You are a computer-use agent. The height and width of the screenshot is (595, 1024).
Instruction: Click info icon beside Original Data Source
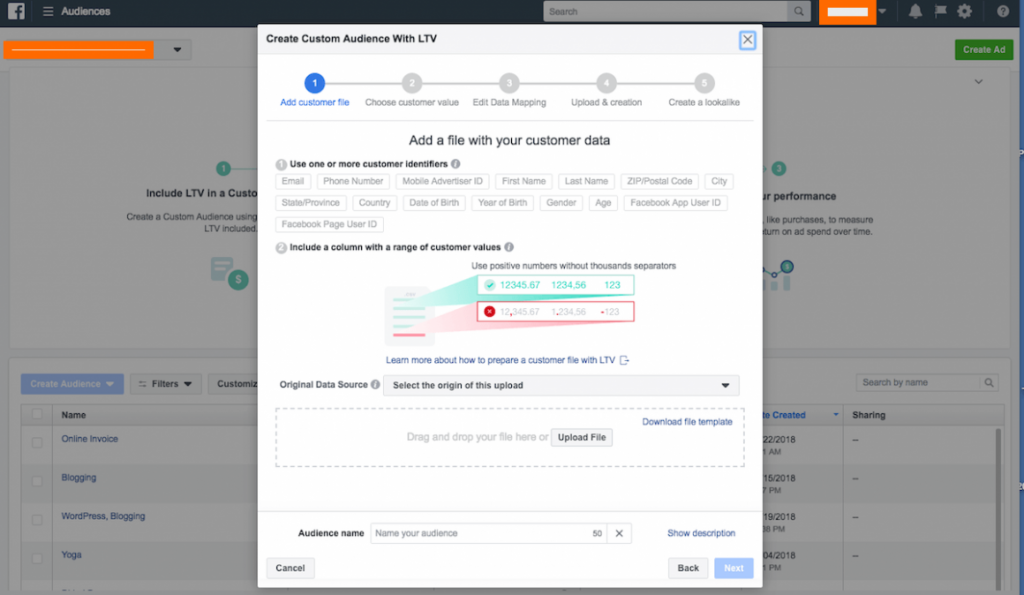click(375, 385)
